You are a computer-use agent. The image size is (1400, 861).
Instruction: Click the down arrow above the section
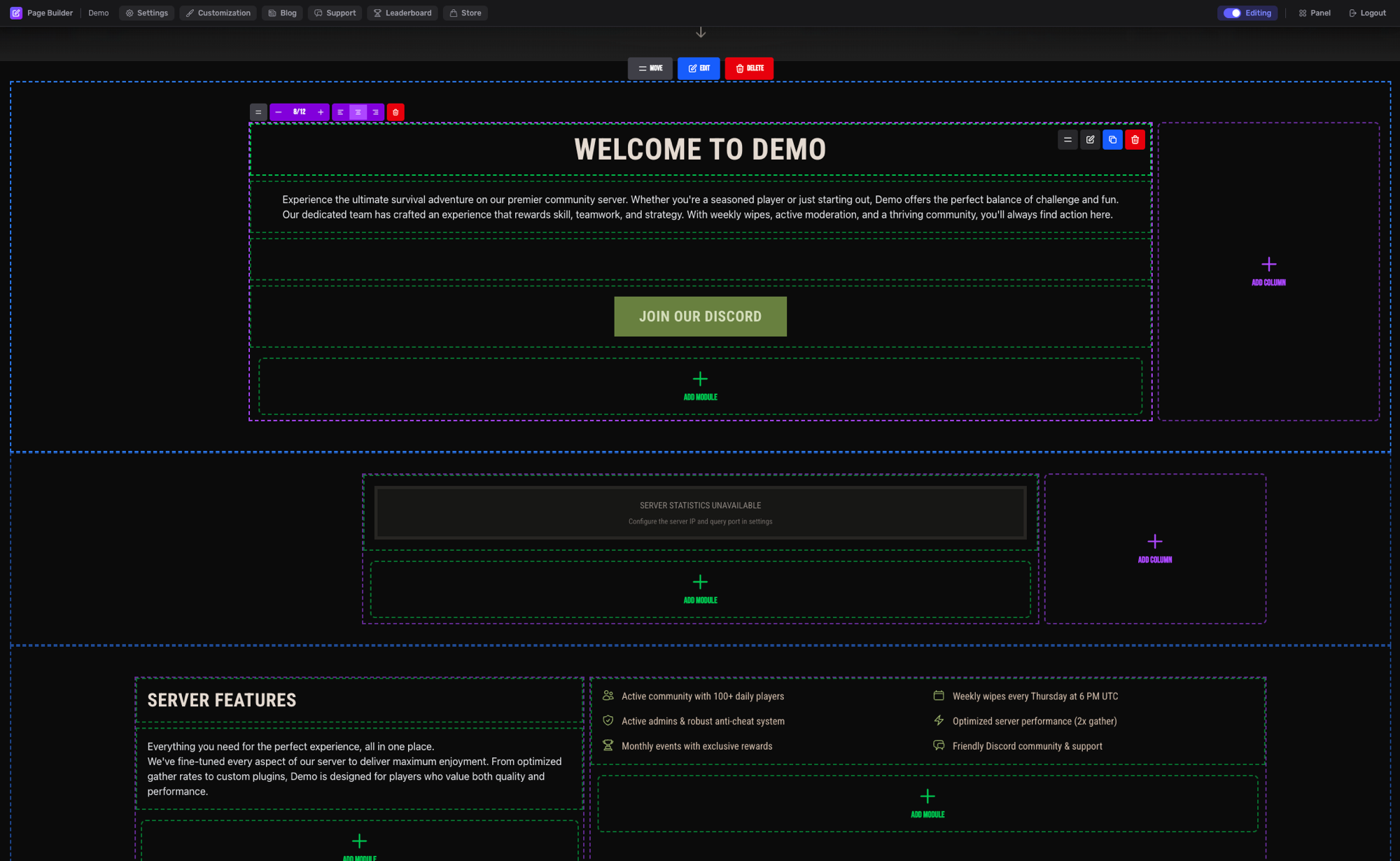(x=699, y=31)
